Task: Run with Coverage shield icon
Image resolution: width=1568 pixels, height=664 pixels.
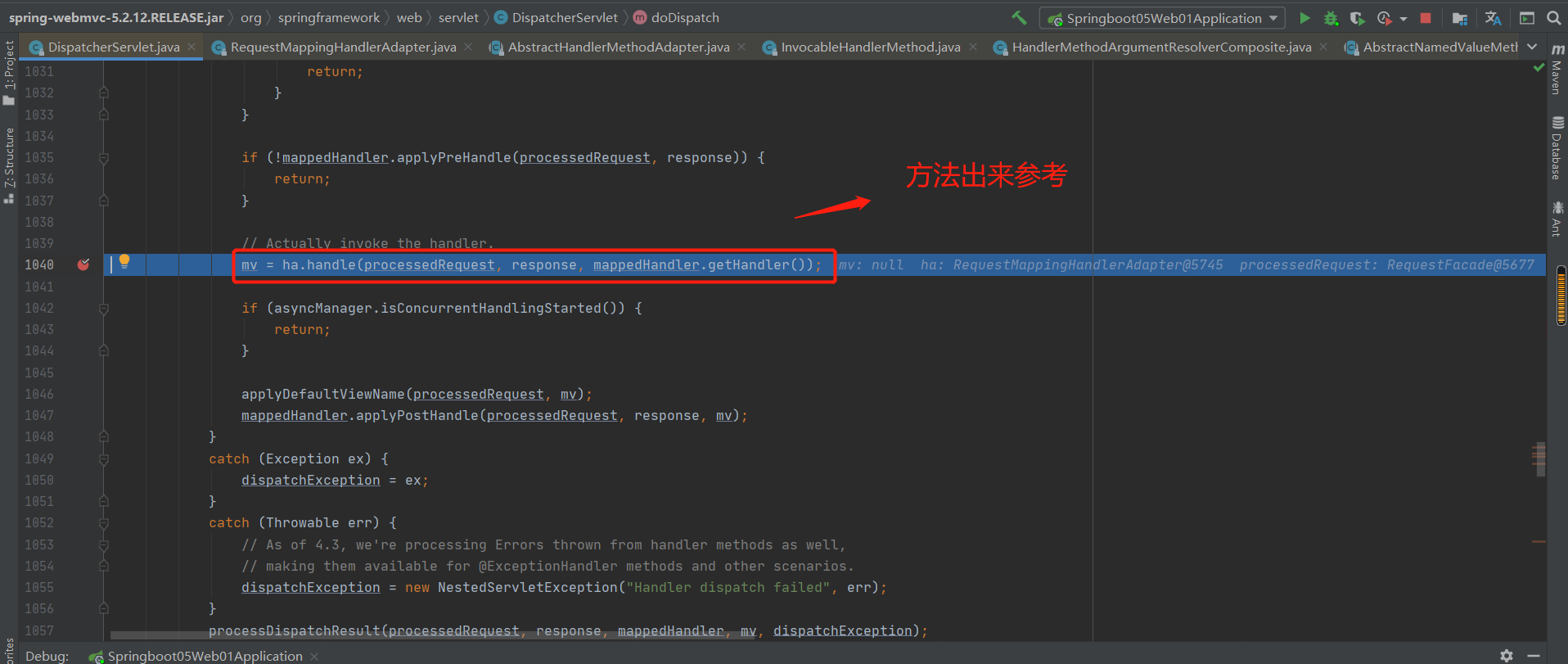Action: [x=1357, y=17]
